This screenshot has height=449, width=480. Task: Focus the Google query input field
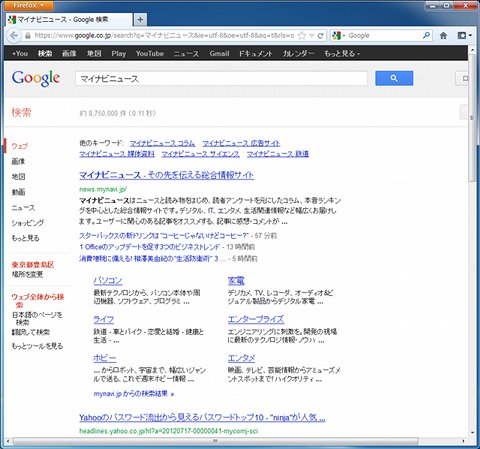point(222,79)
